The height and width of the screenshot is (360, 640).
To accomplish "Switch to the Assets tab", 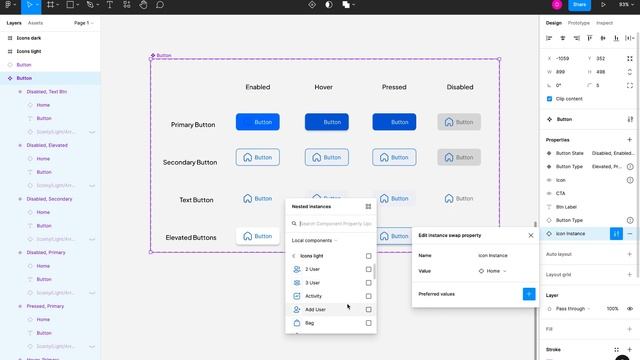I will point(35,23).
